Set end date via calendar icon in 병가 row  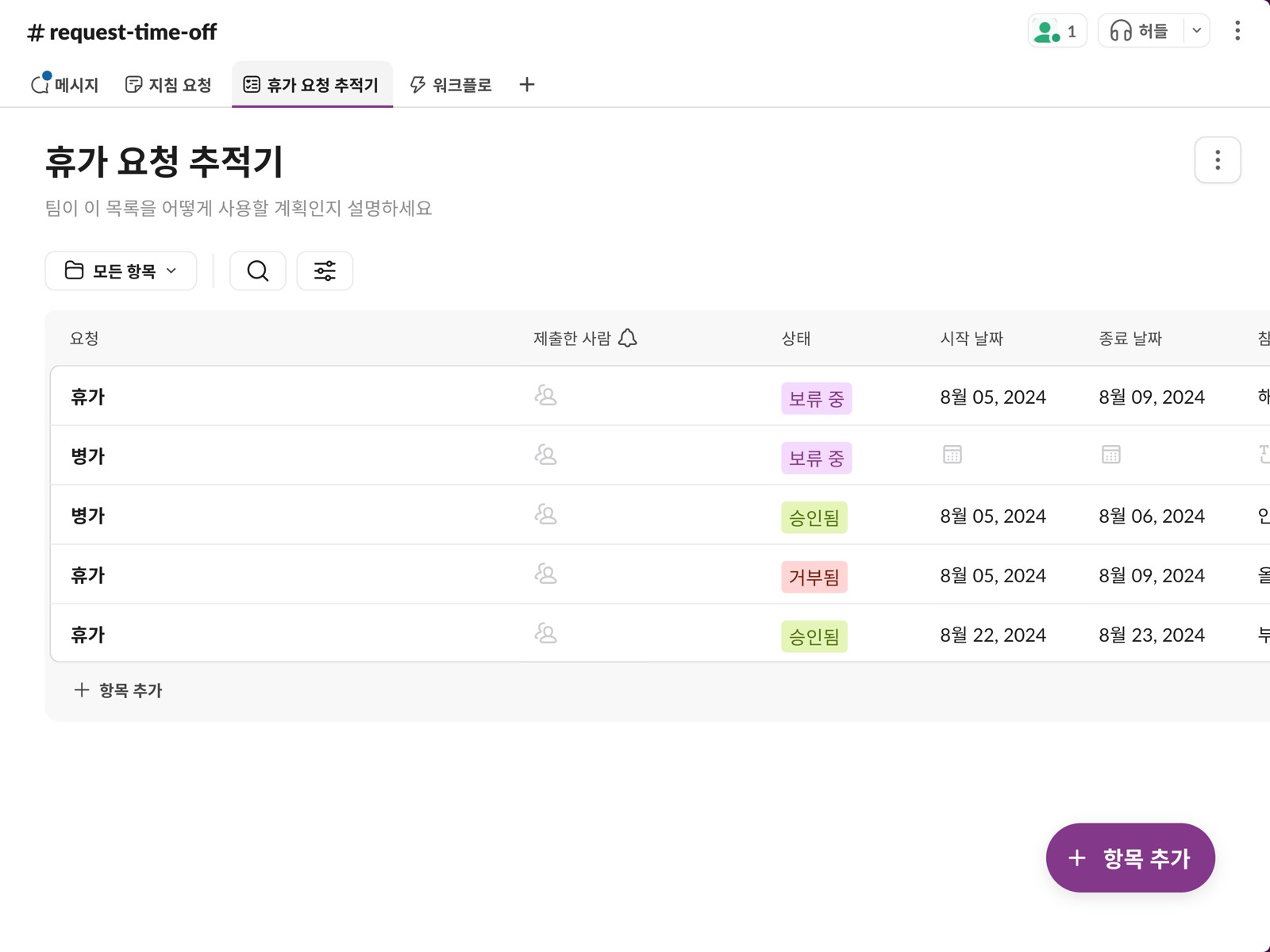click(1111, 455)
